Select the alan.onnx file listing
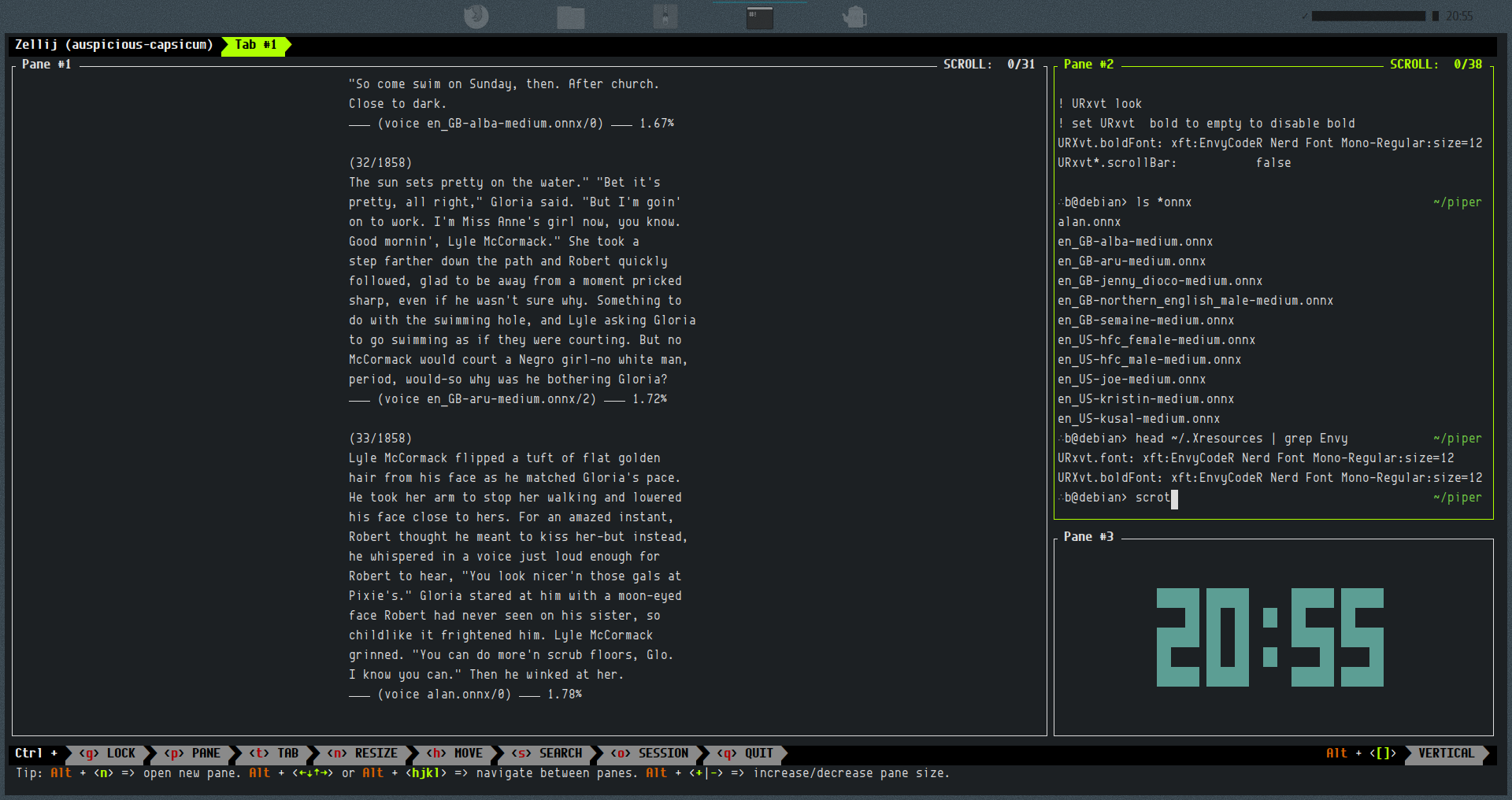 click(1089, 222)
